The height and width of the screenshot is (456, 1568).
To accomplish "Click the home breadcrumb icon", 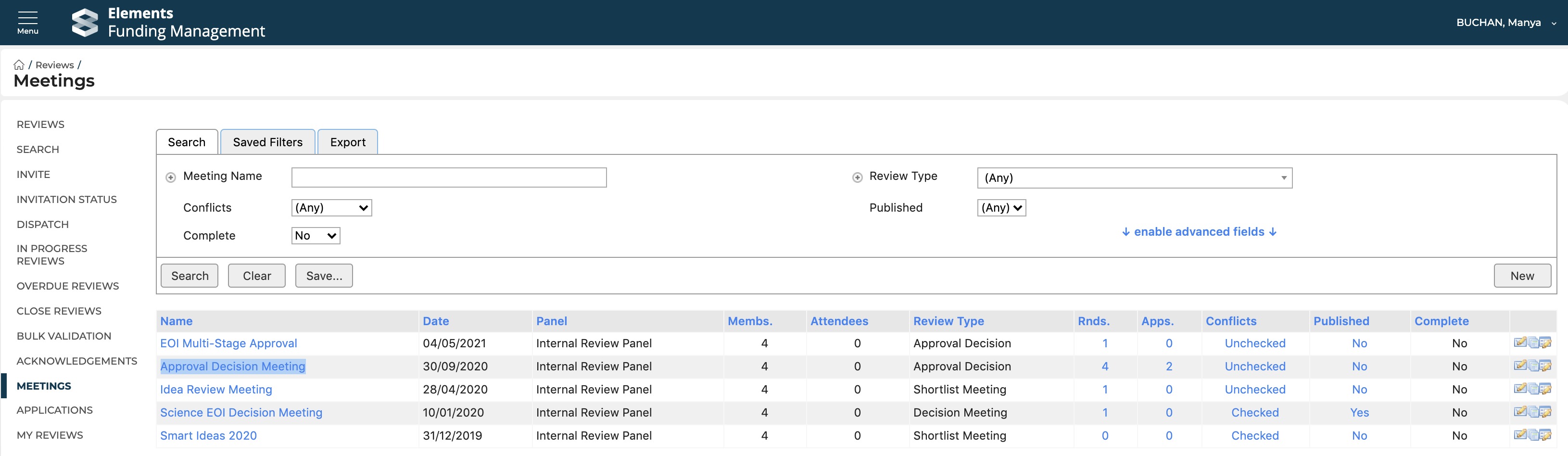I will click(x=19, y=64).
